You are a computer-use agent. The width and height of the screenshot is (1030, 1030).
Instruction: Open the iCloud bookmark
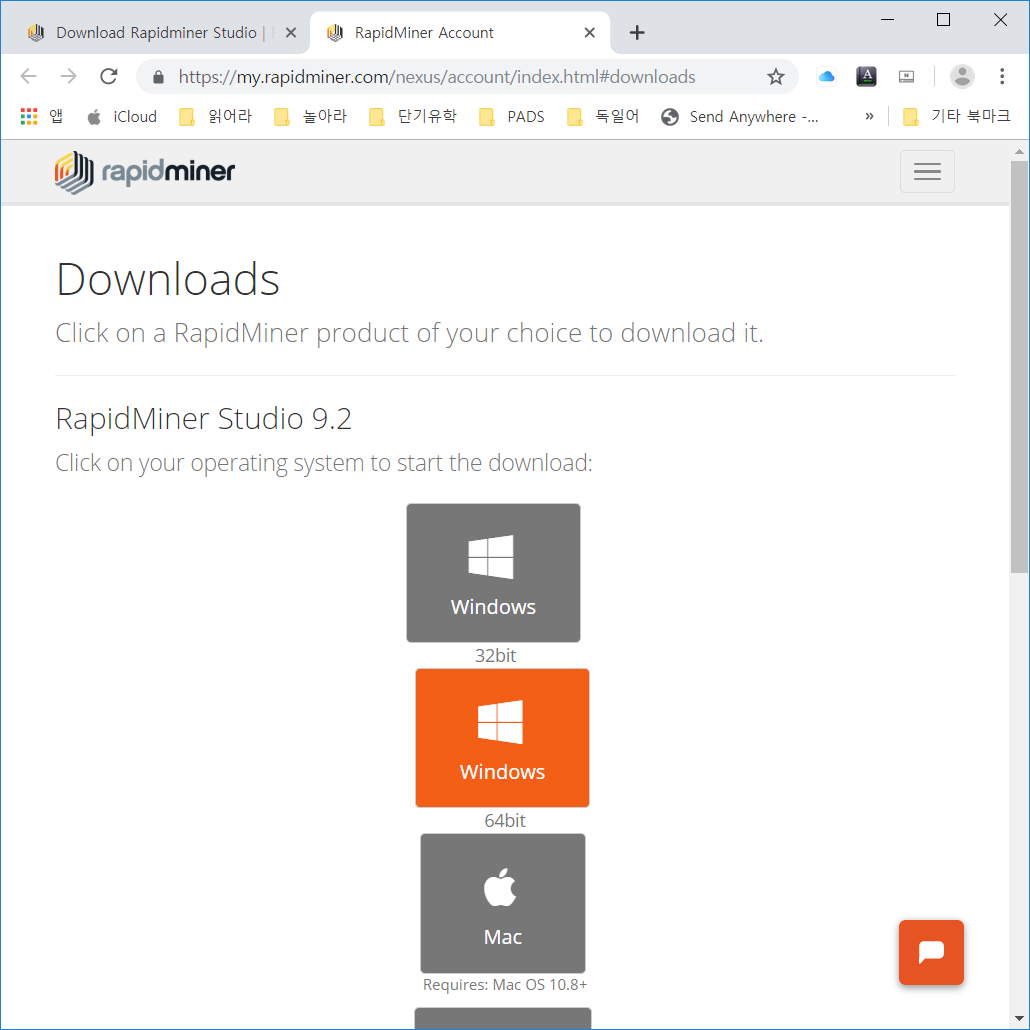coord(122,116)
